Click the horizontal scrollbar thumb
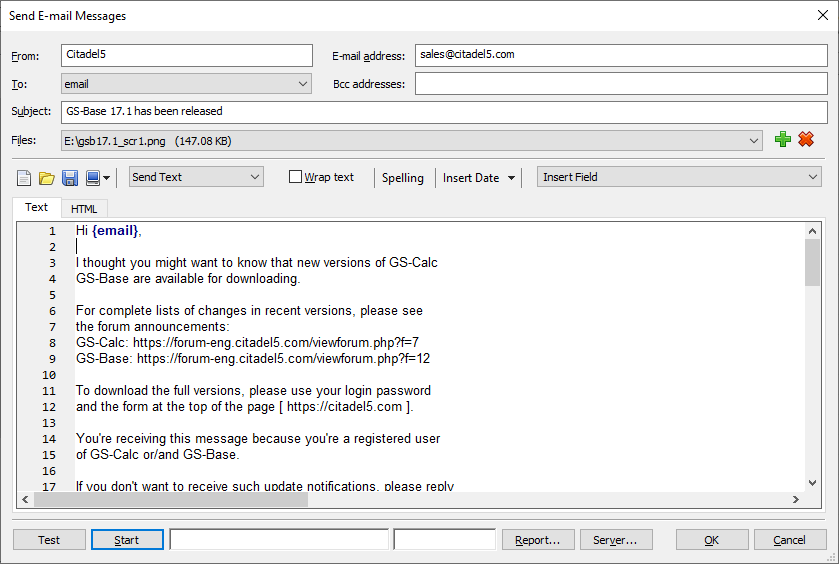Viewport: 839px width, 564px height. [171, 499]
